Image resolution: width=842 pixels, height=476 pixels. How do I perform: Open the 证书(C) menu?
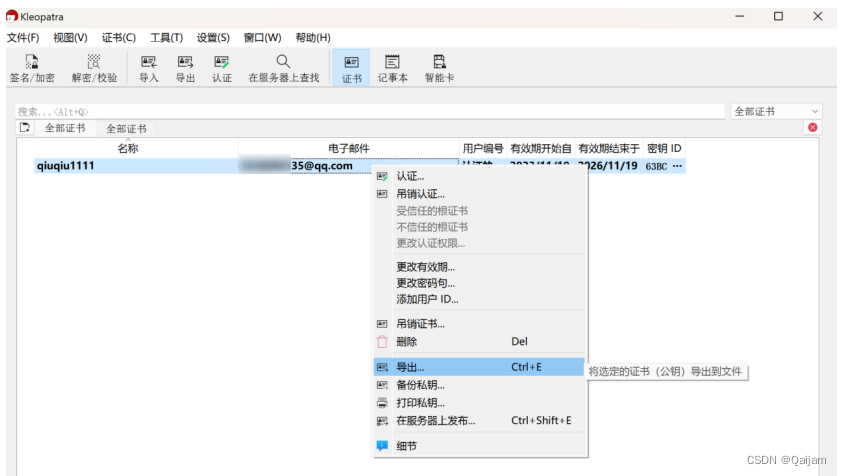click(119, 38)
